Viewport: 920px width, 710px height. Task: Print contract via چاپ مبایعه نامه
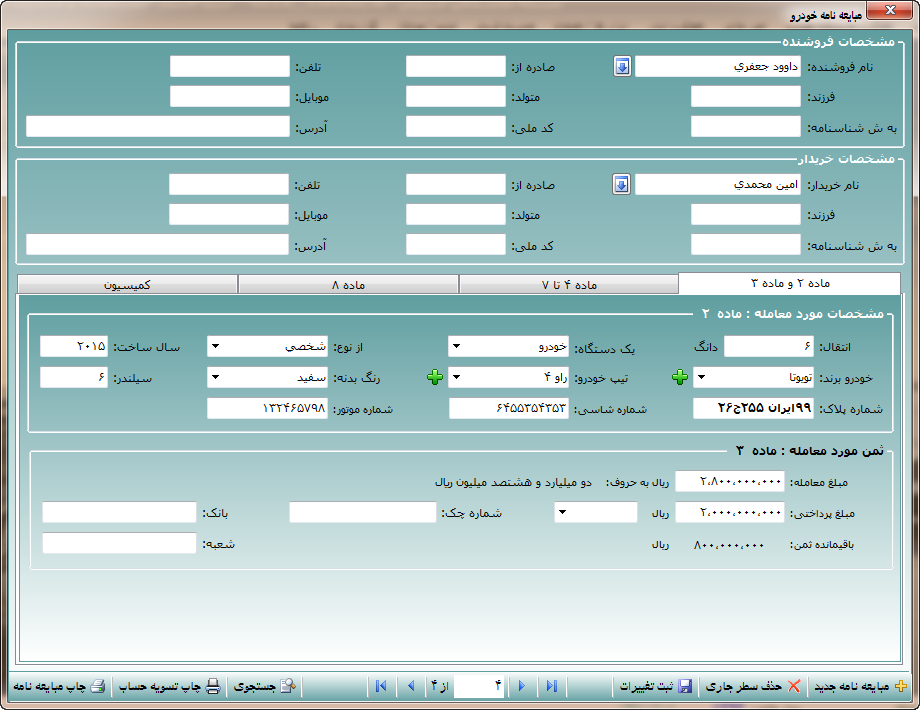pyautogui.click(x=97, y=687)
